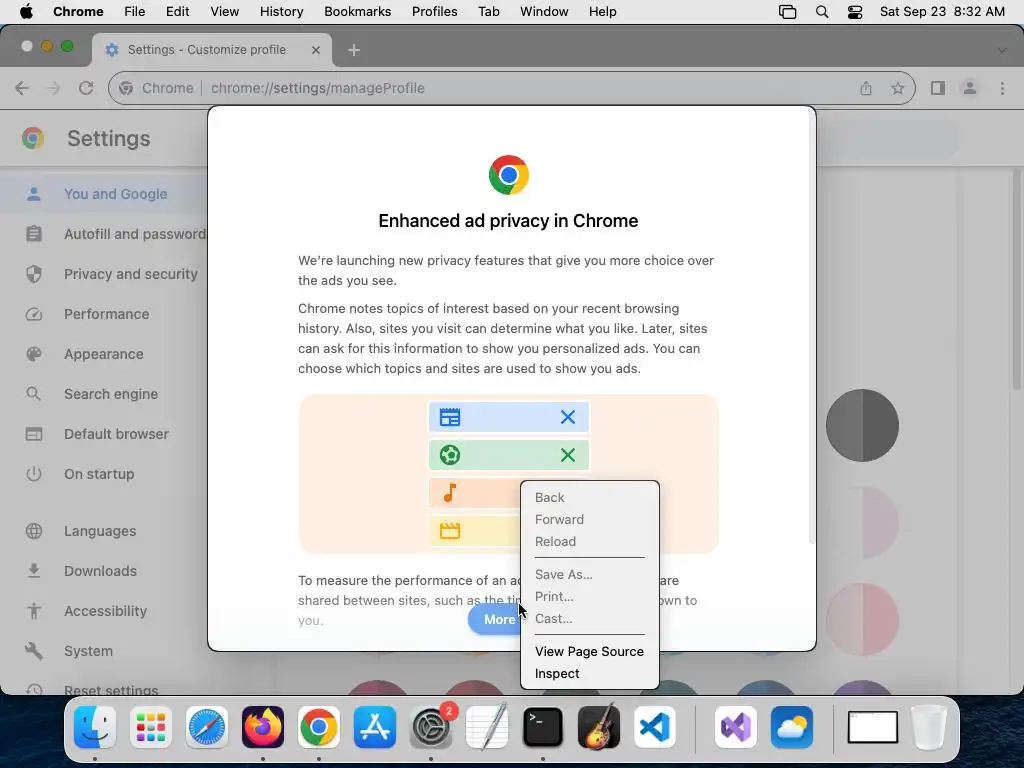The width and height of the screenshot is (1024, 768).
Task: Open Control Center in menu bar
Action: click(855, 12)
